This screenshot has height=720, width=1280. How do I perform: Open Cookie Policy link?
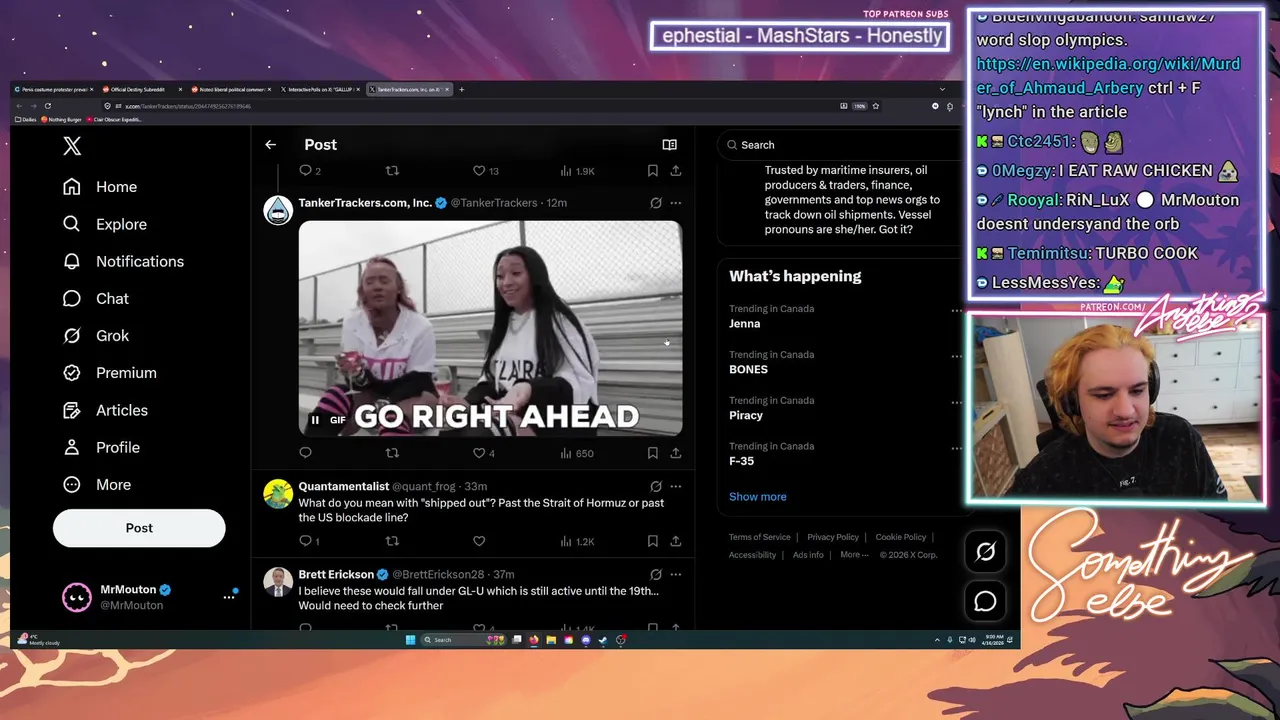[901, 537]
